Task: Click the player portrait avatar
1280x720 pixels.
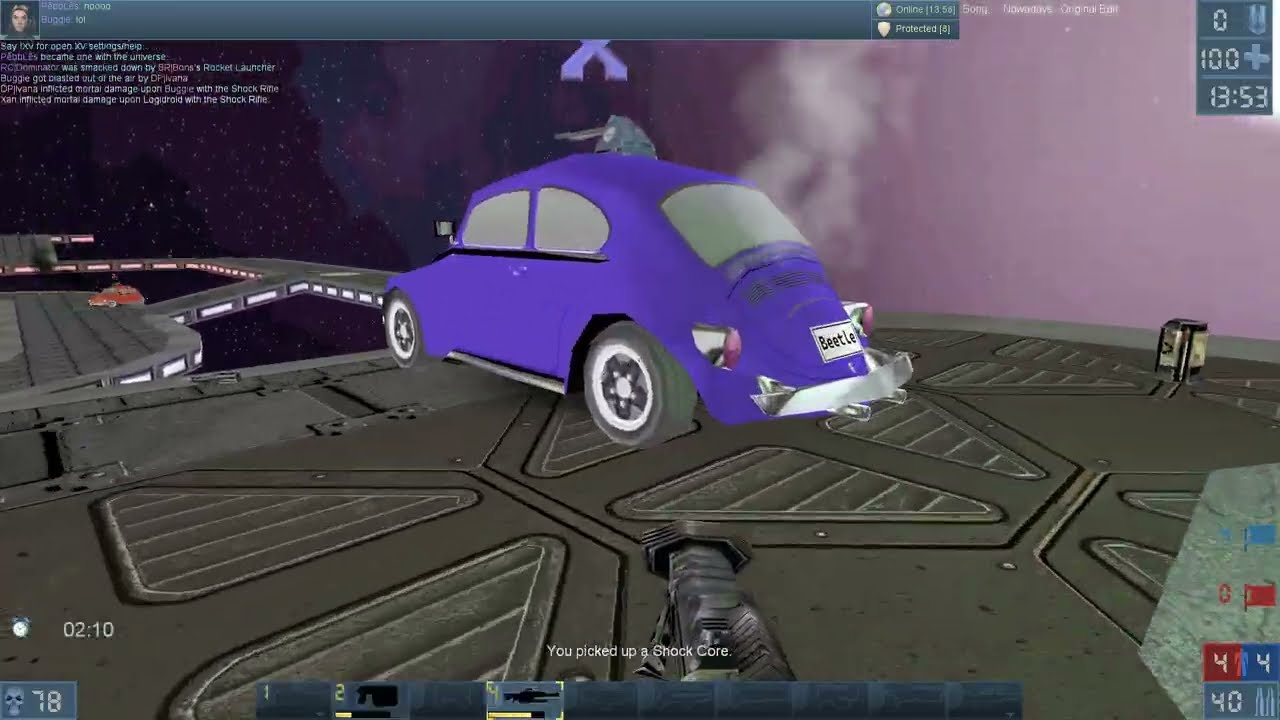Action: tap(19, 19)
